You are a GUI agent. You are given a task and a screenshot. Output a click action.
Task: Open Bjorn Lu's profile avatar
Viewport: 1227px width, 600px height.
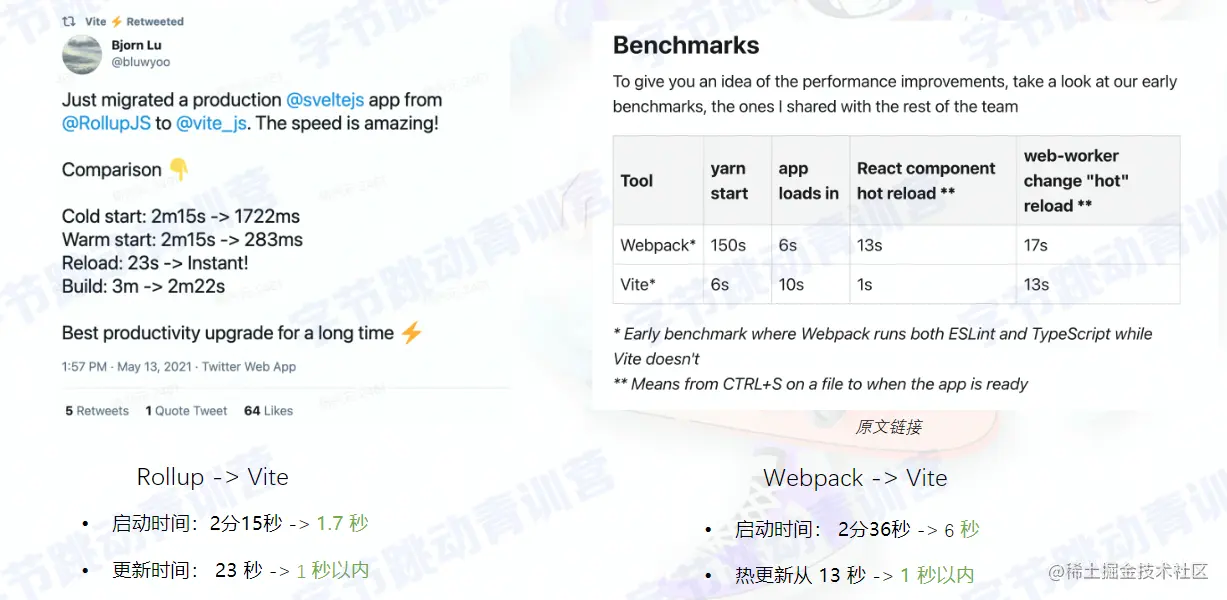82,54
